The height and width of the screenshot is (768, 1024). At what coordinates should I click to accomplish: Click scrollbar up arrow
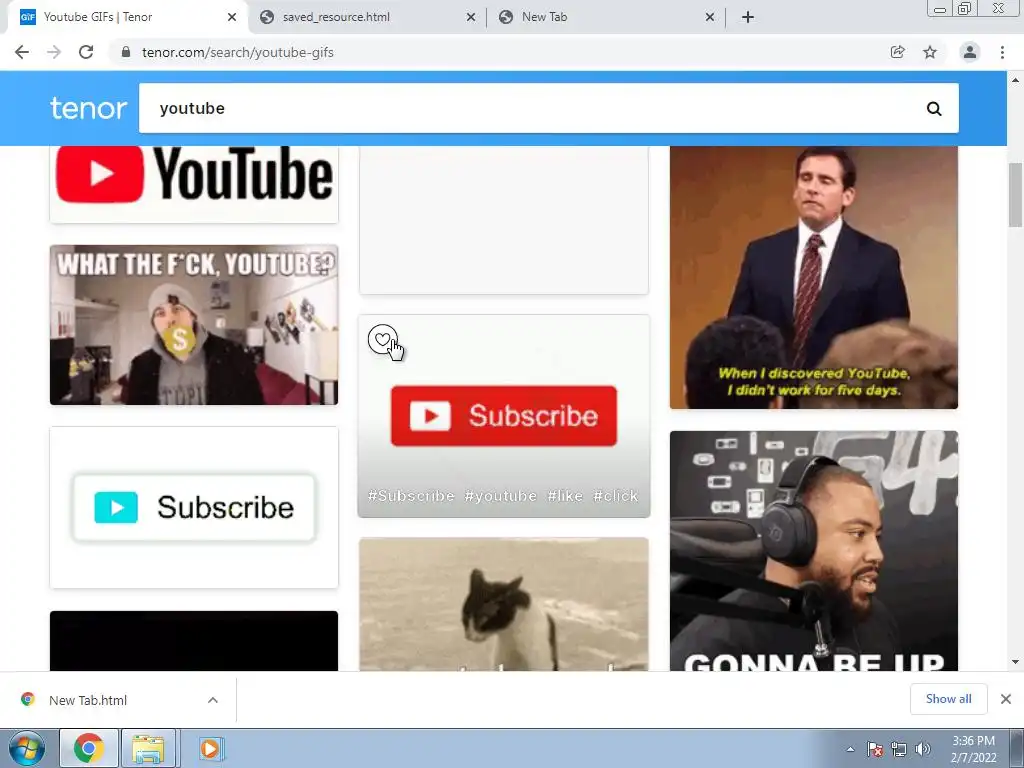click(1016, 80)
